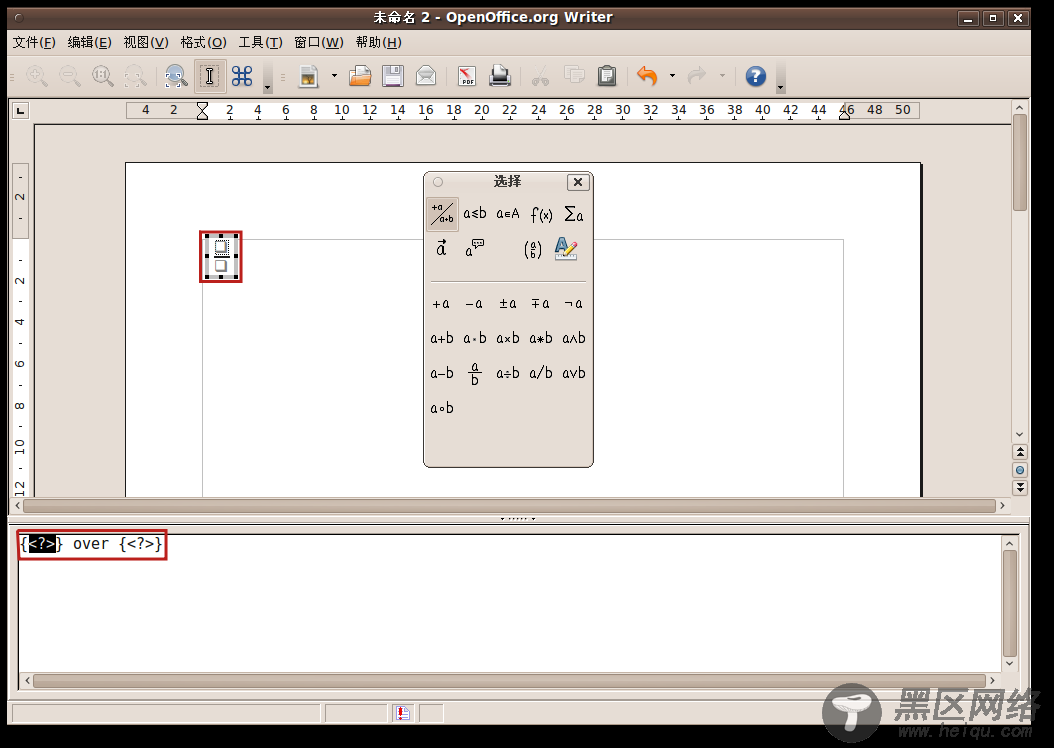Select the Set Operations a∈A category
Viewport: 1054px width, 748px height.
tap(508, 214)
